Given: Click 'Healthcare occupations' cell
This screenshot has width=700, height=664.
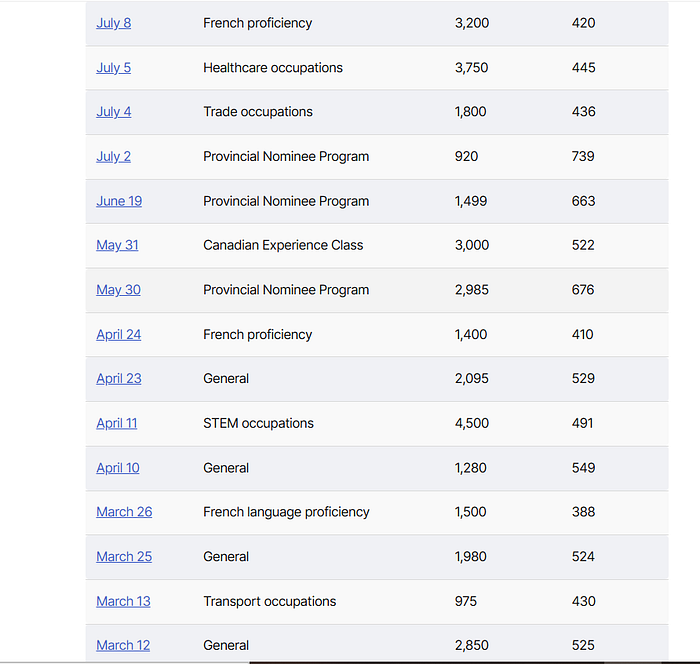Looking at the screenshot, I should tap(273, 67).
